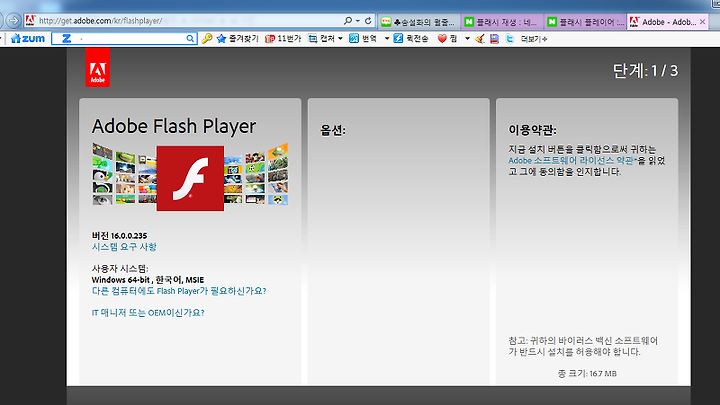Click the red Adobe logo

click(x=98, y=68)
